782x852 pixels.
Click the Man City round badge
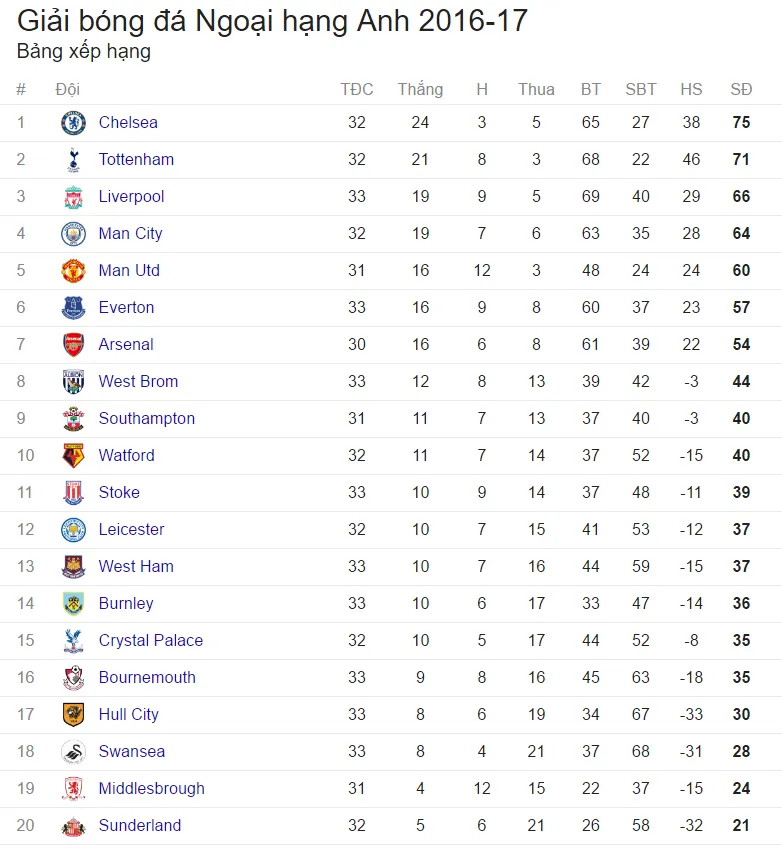coord(73,234)
